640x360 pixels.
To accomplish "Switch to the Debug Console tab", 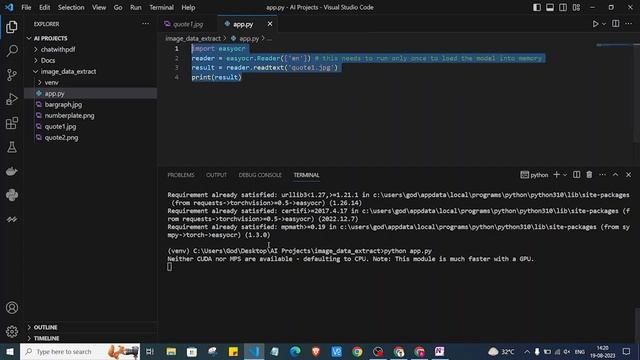I will click(x=260, y=175).
